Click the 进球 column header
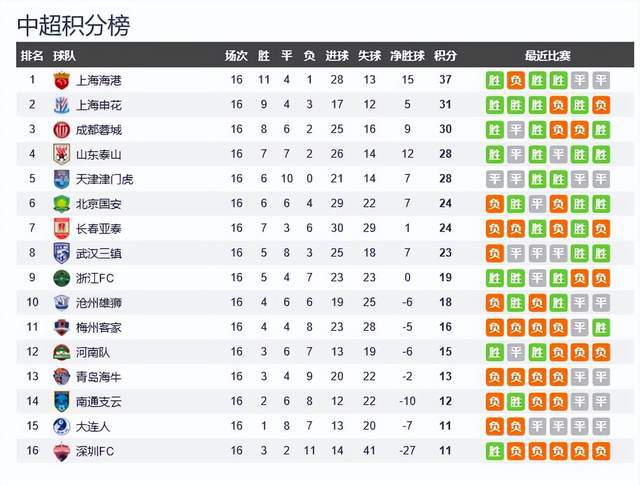Image resolution: width=640 pixels, height=485 pixels. pyautogui.click(x=337, y=56)
